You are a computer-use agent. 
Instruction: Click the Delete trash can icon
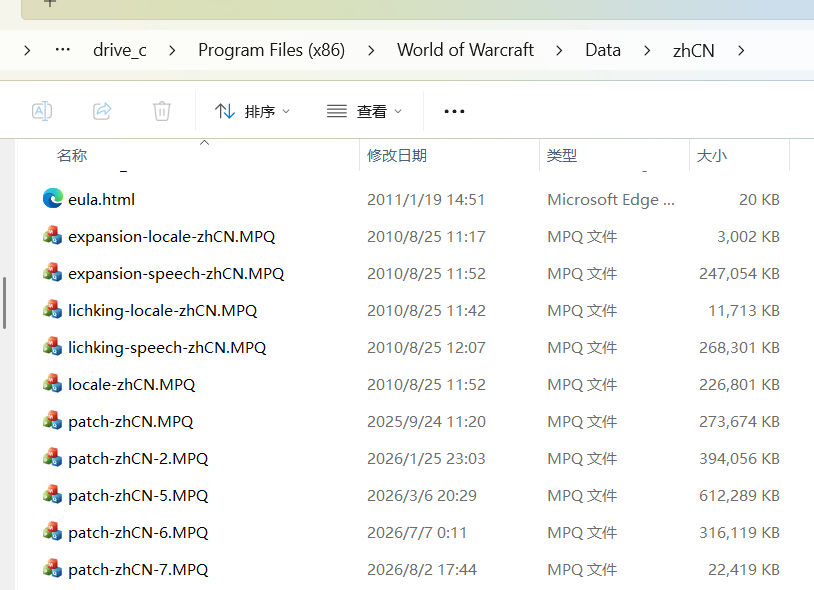[162, 111]
